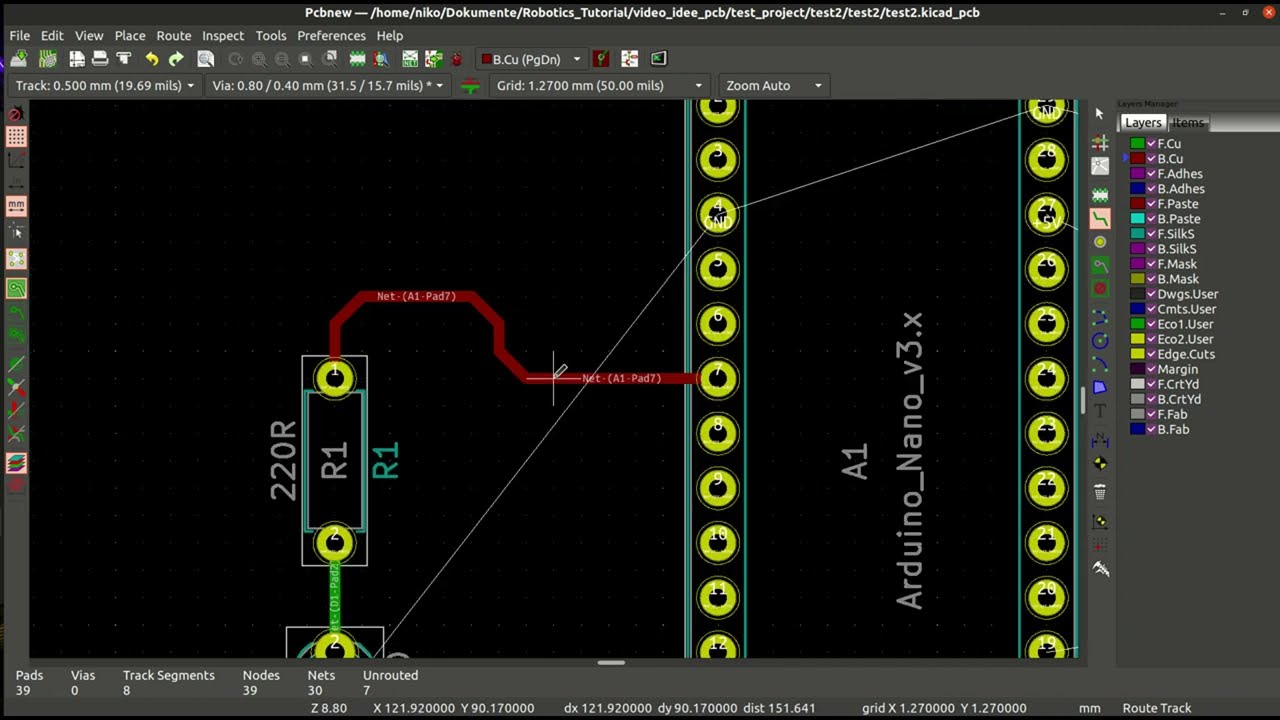Toggle F.Cu layer visibility checkbox

(x=1151, y=144)
